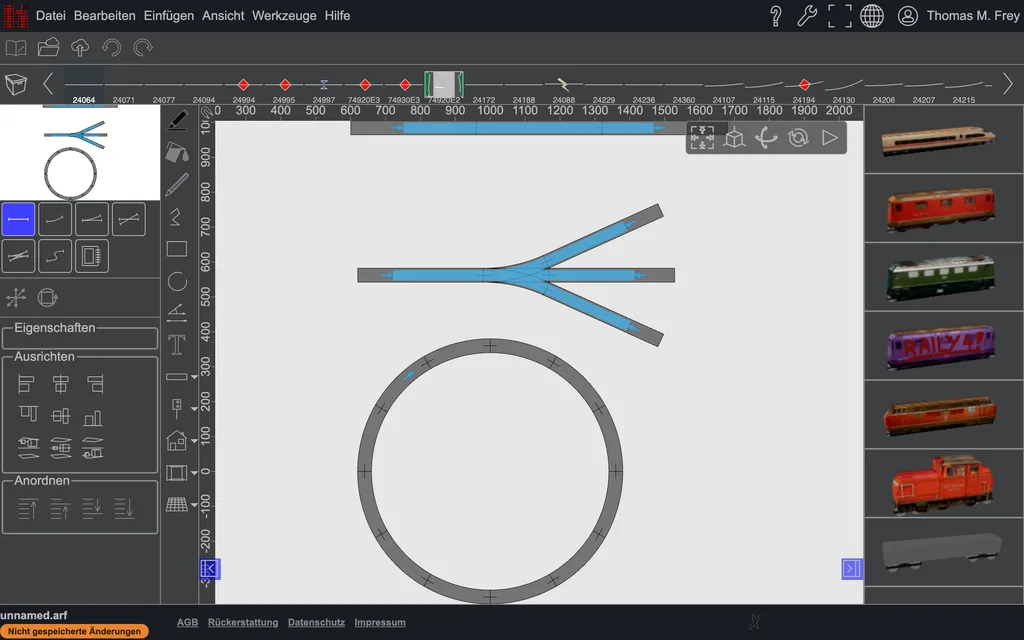Collapse the left panel with blue arrow

tap(210, 569)
